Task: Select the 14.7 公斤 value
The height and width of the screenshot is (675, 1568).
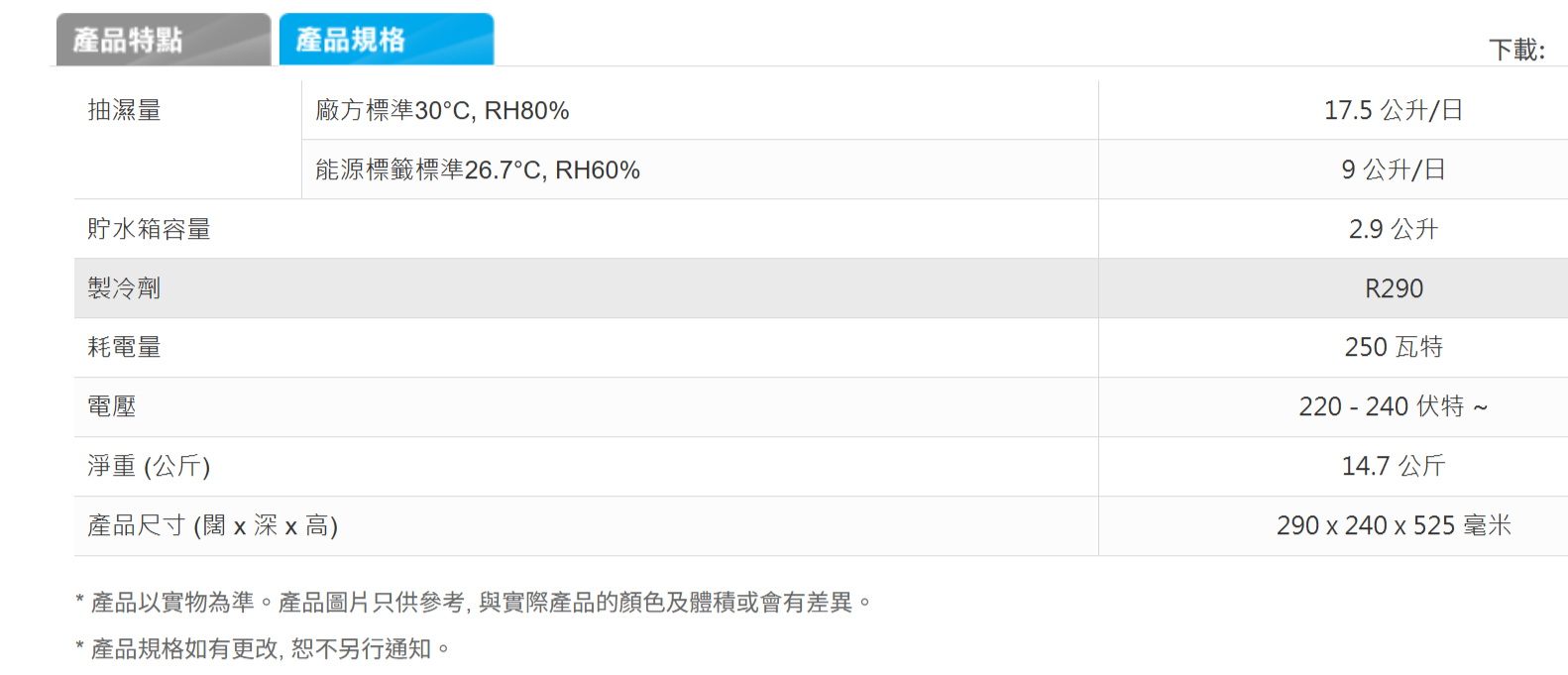Action: (1393, 466)
